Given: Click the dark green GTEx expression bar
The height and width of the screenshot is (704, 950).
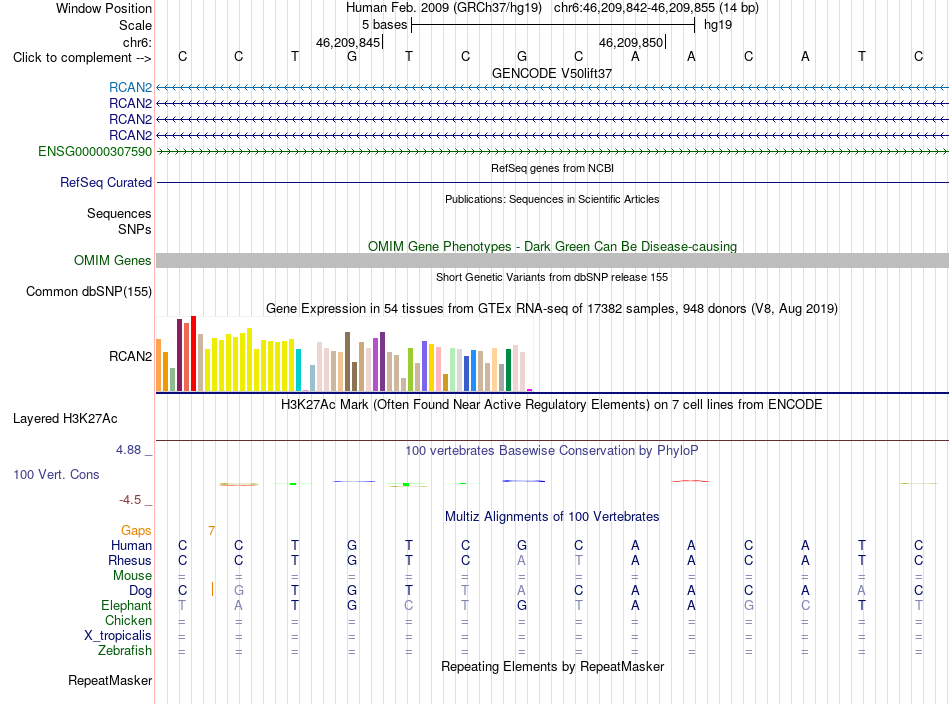Looking at the screenshot, I should click(508, 370).
